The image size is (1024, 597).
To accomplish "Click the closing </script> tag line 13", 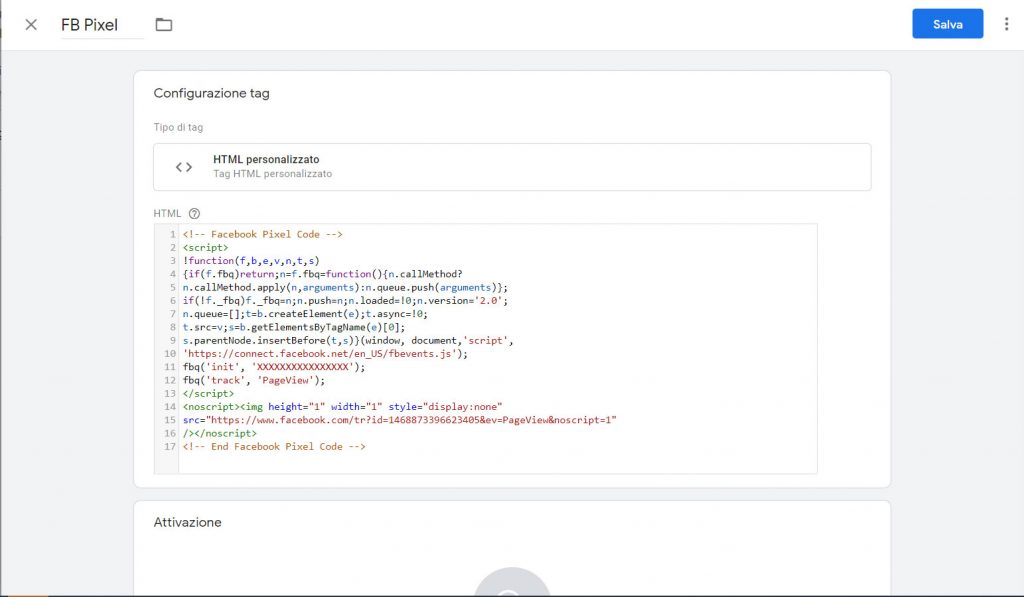I will [208, 394].
